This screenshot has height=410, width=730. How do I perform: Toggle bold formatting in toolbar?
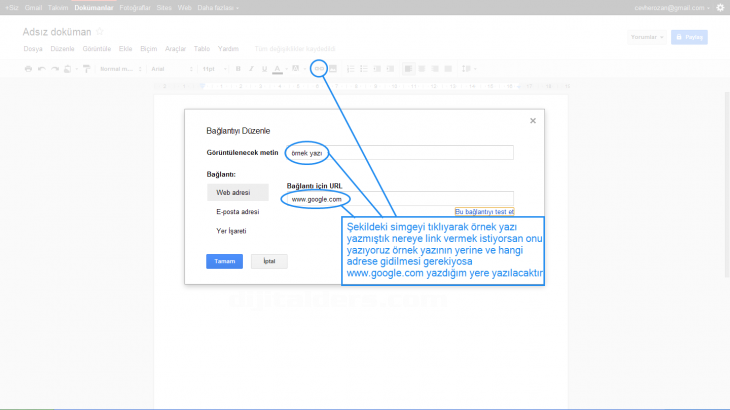pyautogui.click(x=238, y=68)
